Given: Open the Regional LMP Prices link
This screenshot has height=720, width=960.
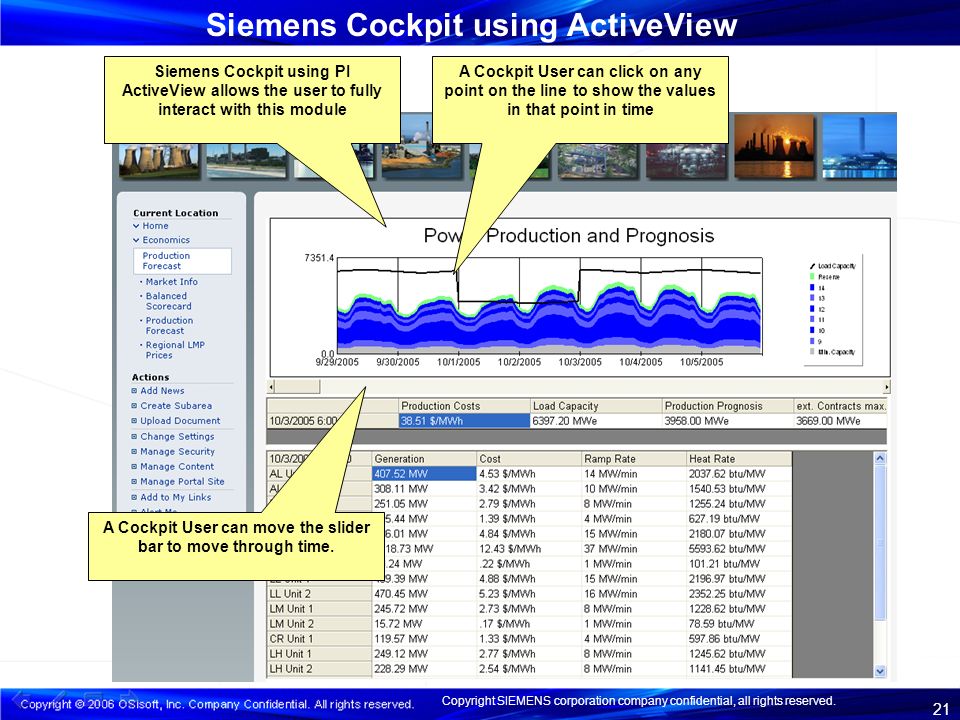Looking at the screenshot, I should tap(175, 350).
